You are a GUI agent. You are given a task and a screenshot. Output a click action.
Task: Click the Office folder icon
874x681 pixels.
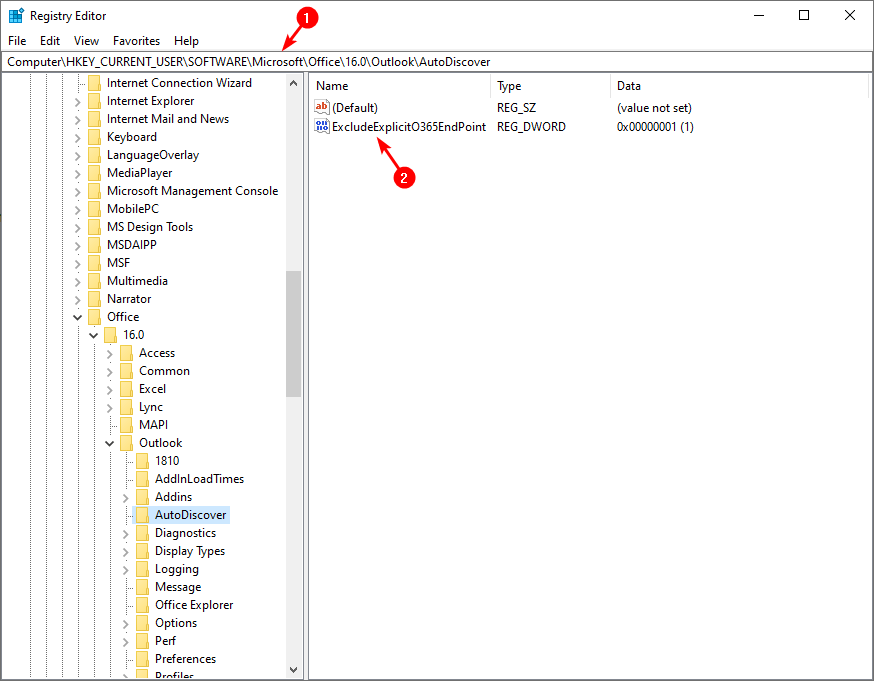coord(95,316)
